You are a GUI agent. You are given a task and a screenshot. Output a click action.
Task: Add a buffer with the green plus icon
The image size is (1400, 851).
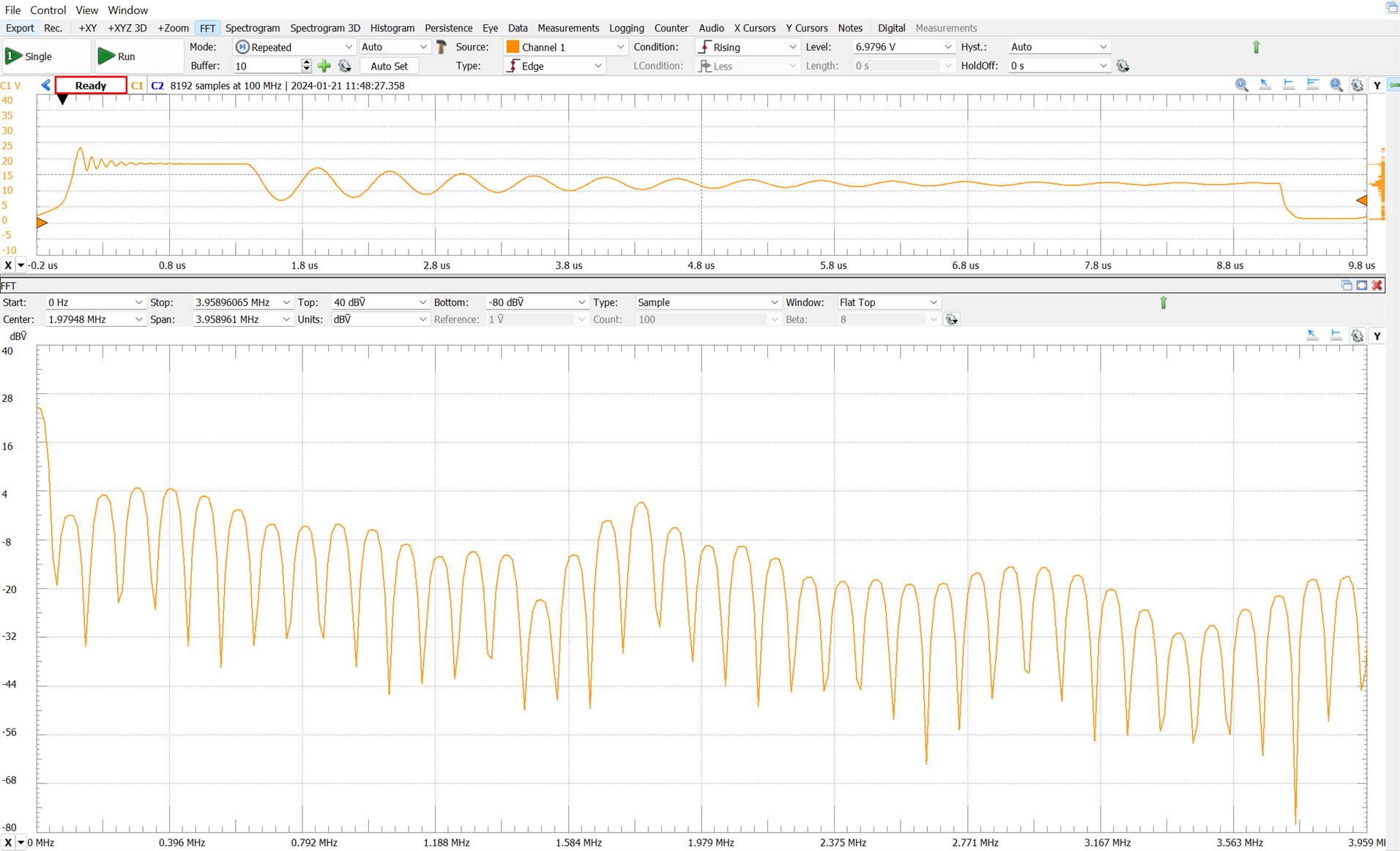tap(324, 66)
